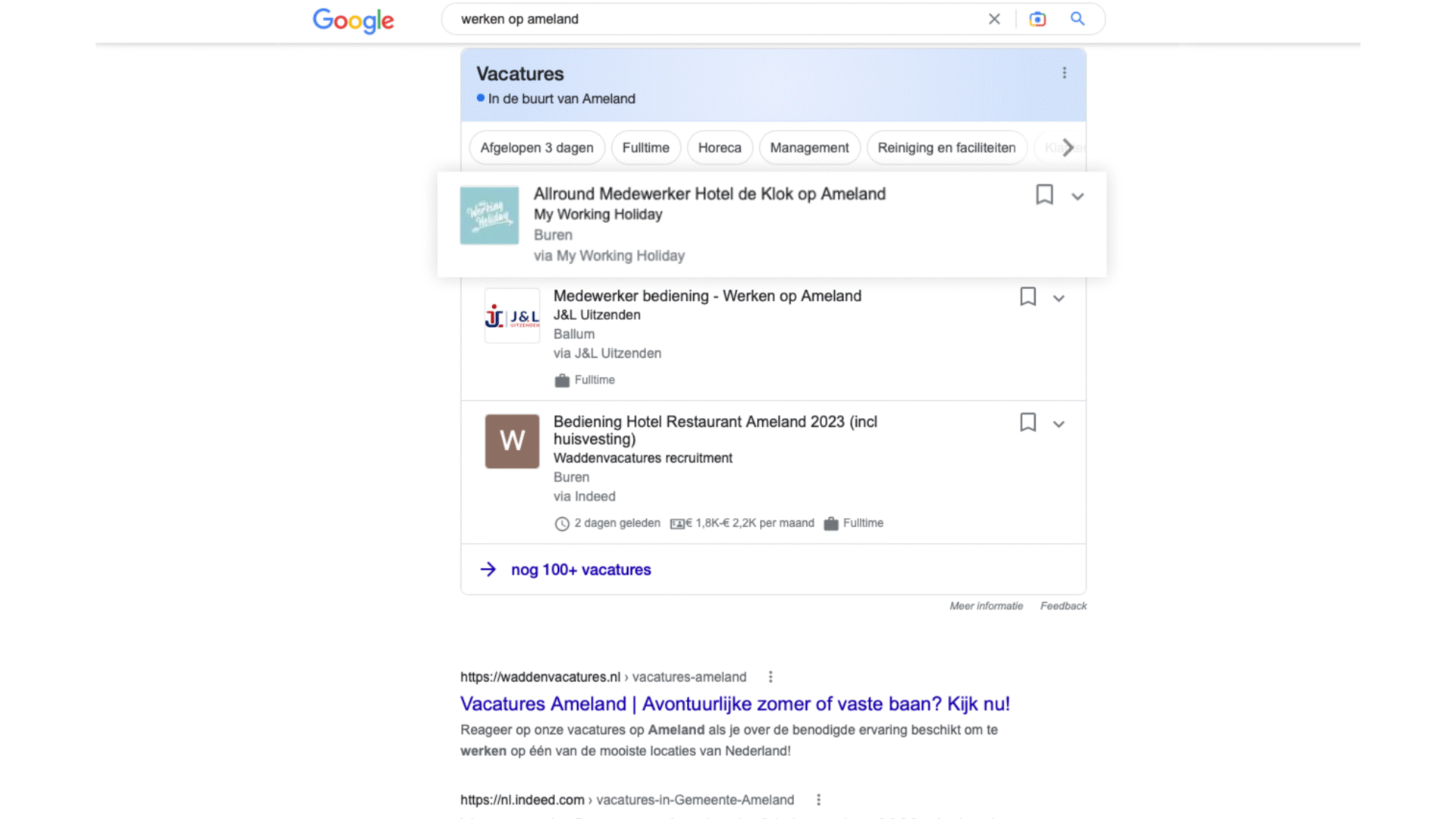Select the Fulltime filter chip
1456x819 pixels.
(646, 148)
